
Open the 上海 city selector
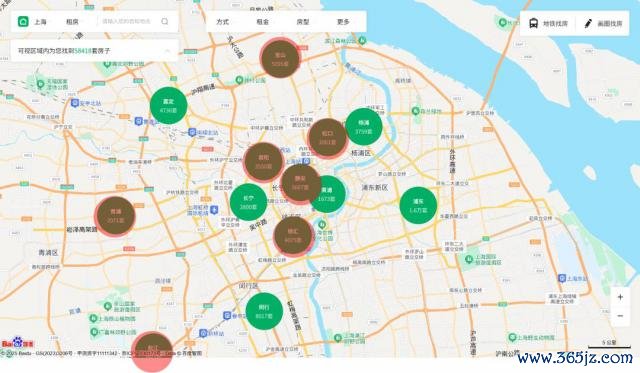40,22
